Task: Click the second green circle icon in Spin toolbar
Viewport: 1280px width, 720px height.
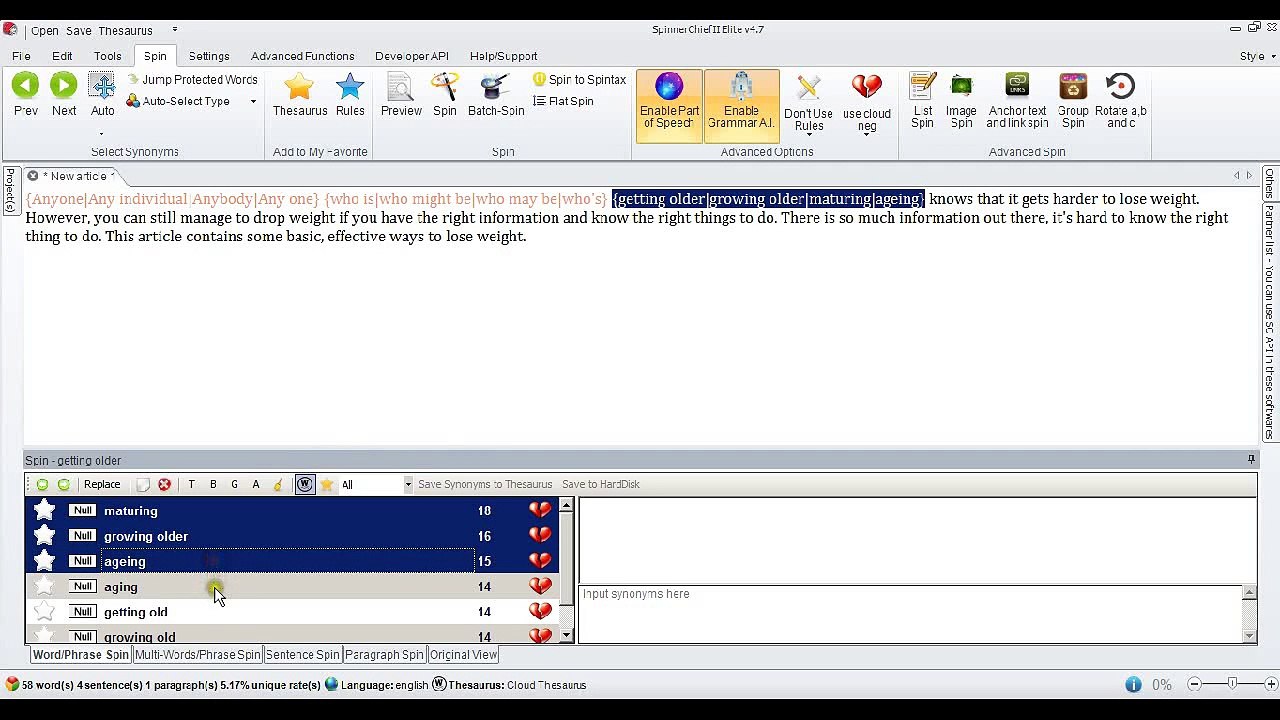Action: [x=63, y=485]
